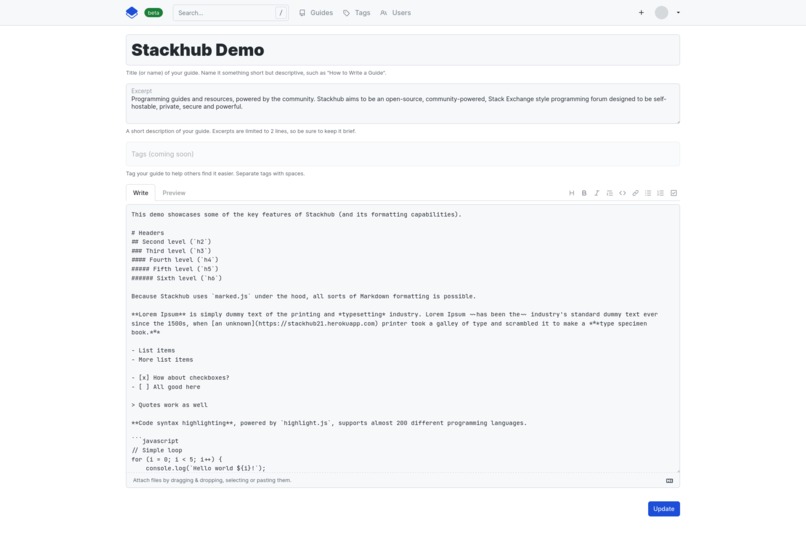Insert a bulleted list
This screenshot has width=806, height=537.
(x=648, y=193)
